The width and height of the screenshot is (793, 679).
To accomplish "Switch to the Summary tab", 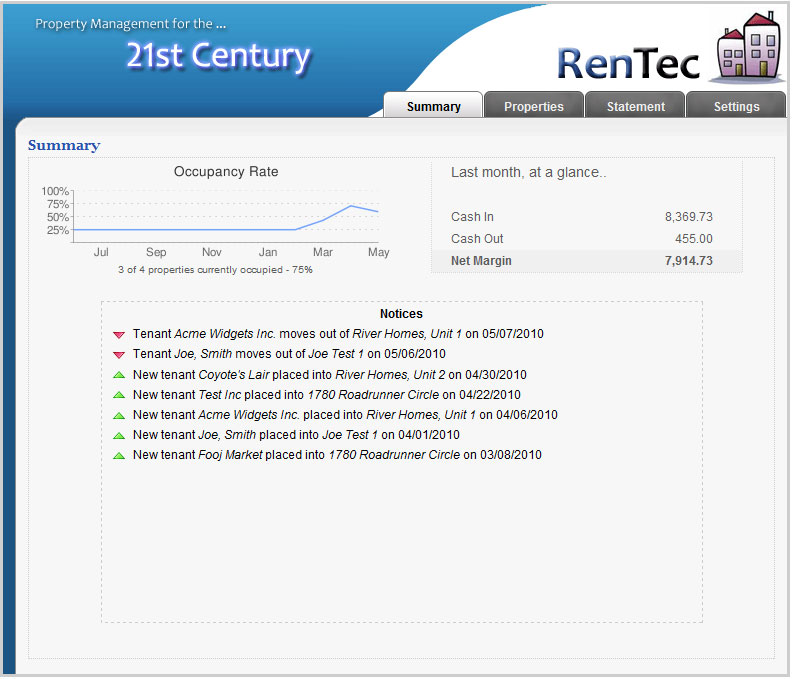I will [433, 106].
